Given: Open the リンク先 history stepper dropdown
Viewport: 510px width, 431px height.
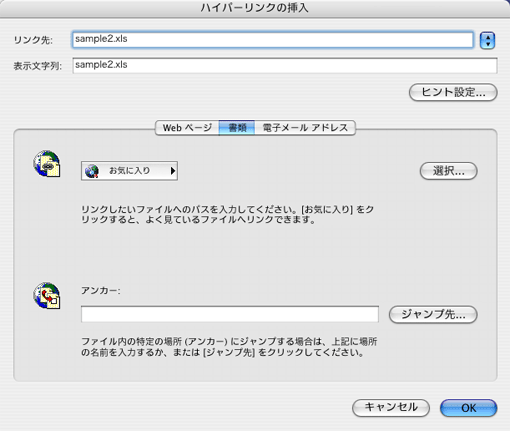Looking at the screenshot, I should click(x=487, y=41).
